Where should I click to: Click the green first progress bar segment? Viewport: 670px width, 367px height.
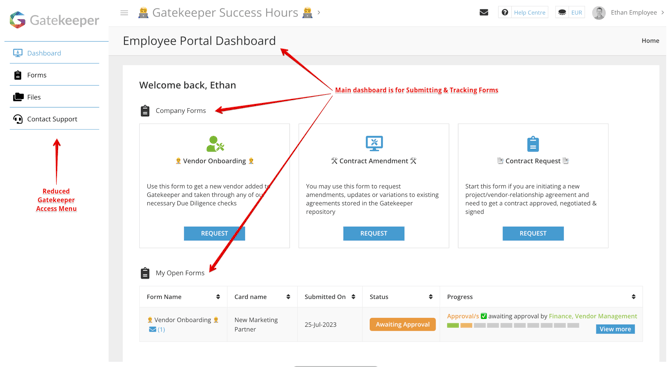click(x=453, y=326)
